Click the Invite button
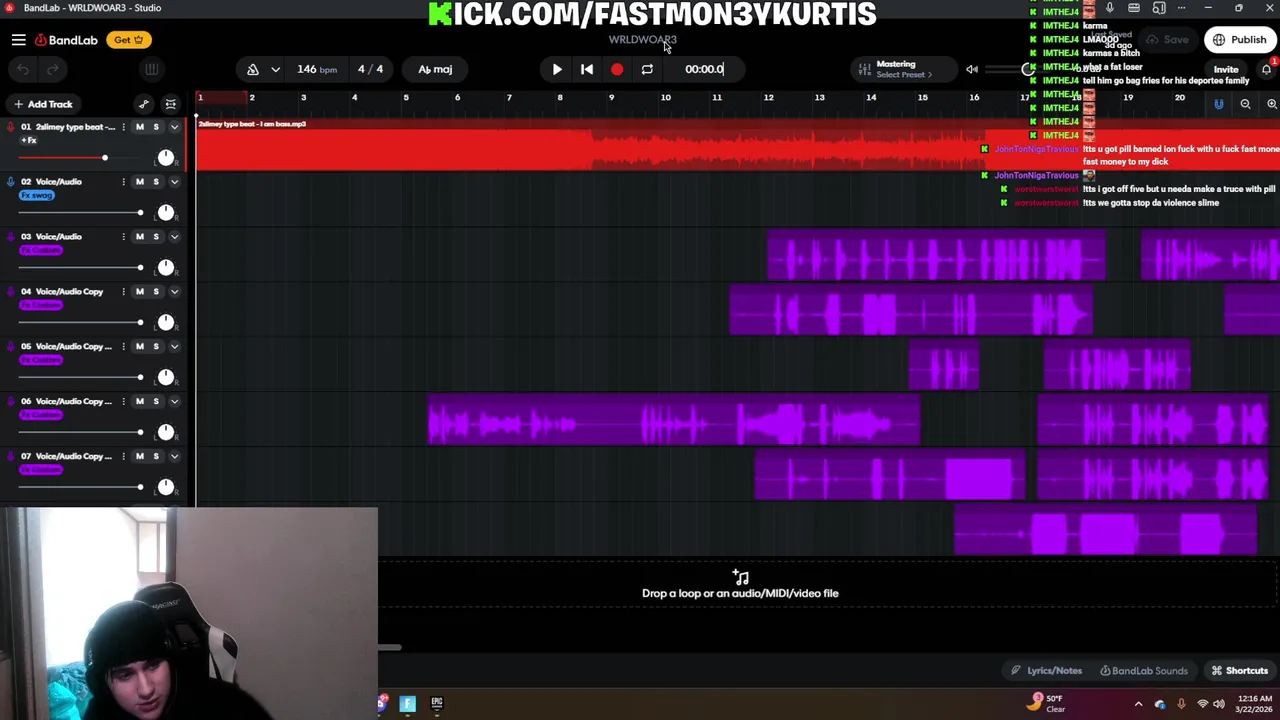The height and width of the screenshot is (720, 1280). 1226,69
